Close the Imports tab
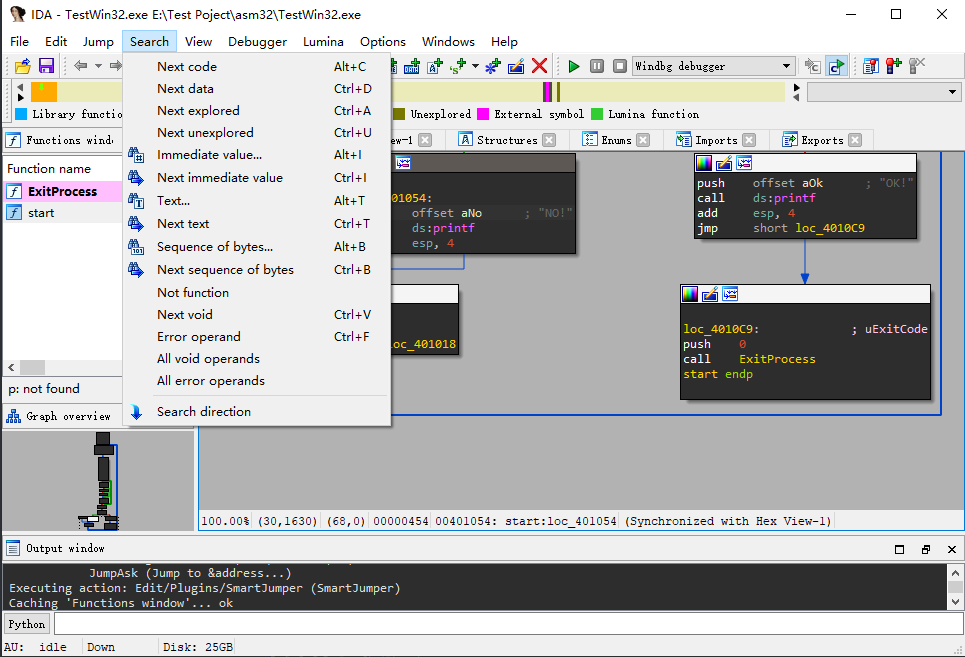 (749, 140)
